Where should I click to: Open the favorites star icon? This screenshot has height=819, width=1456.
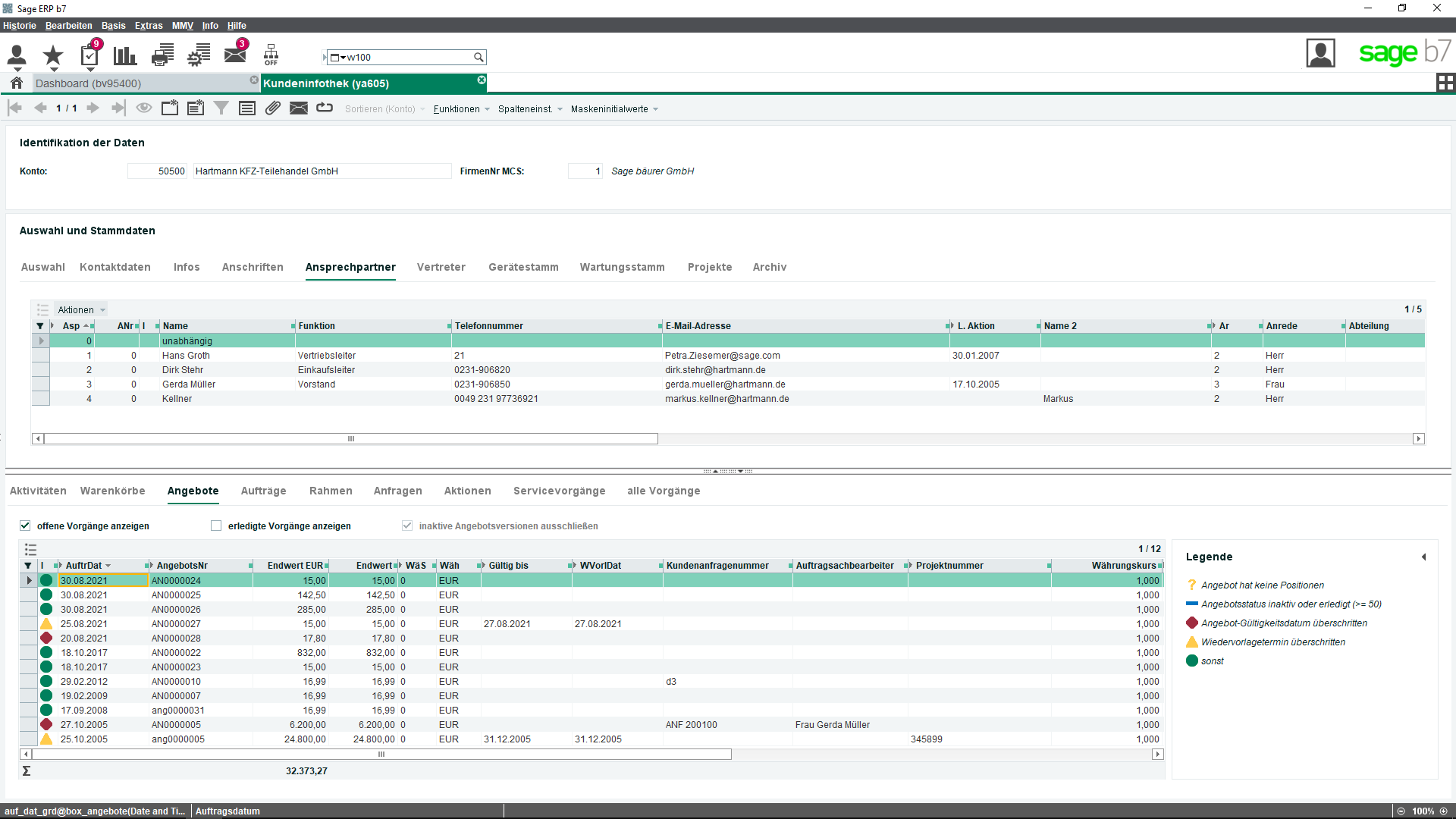tap(53, 55)
